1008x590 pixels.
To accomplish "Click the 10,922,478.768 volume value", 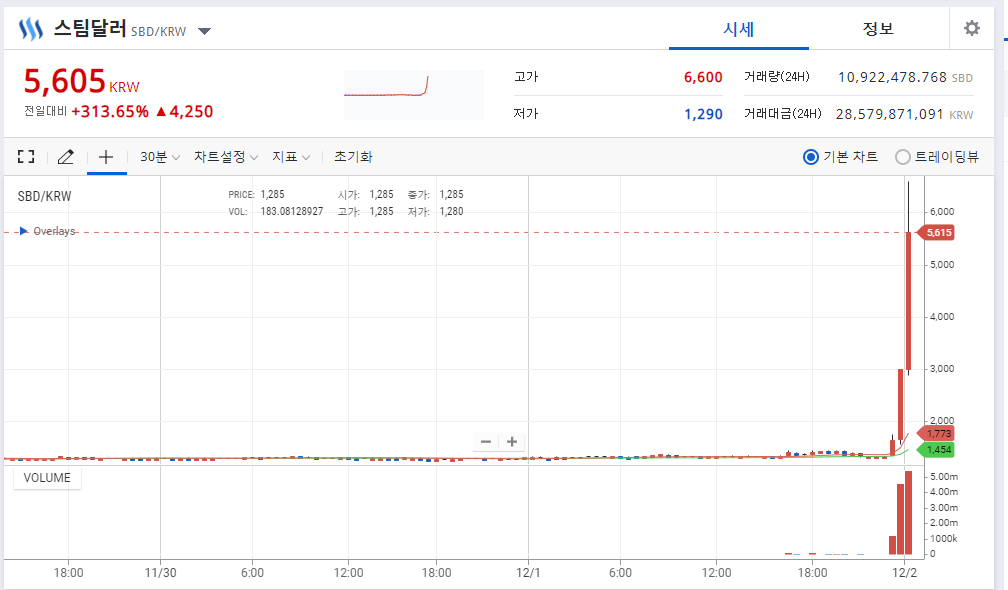I will [892, 77].
